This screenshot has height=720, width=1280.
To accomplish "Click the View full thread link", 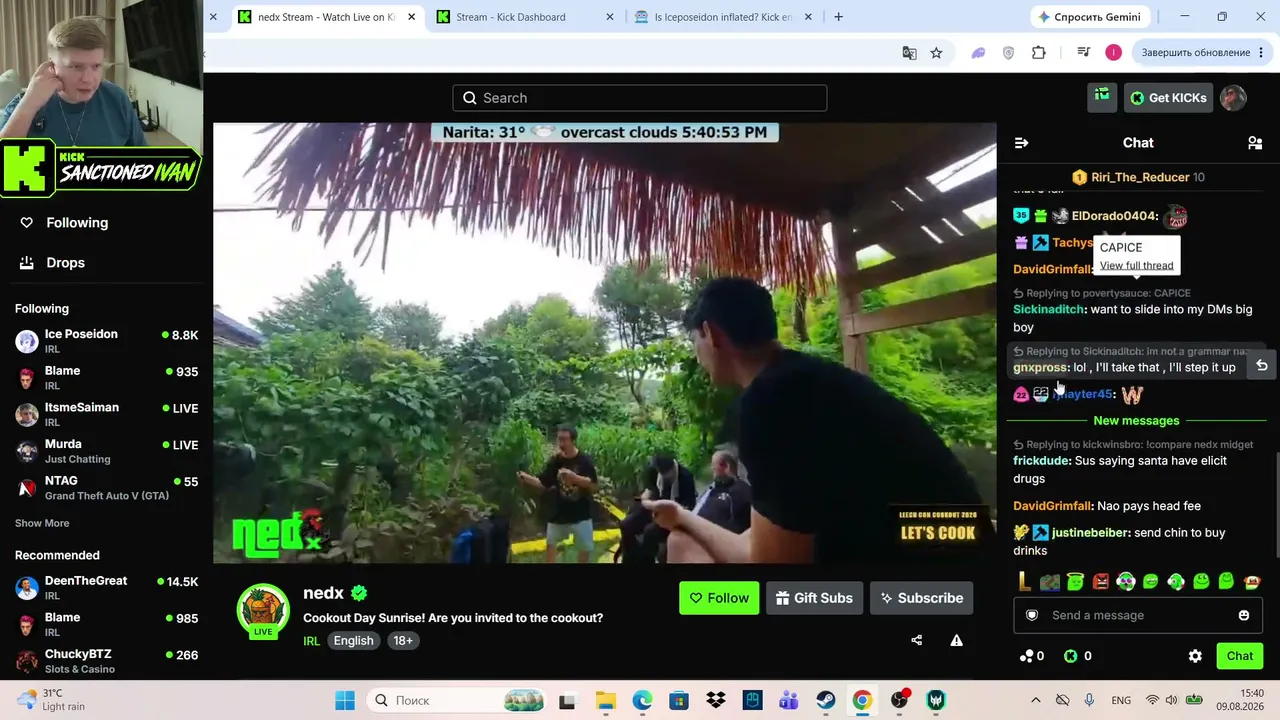I will click(1136, 266).
